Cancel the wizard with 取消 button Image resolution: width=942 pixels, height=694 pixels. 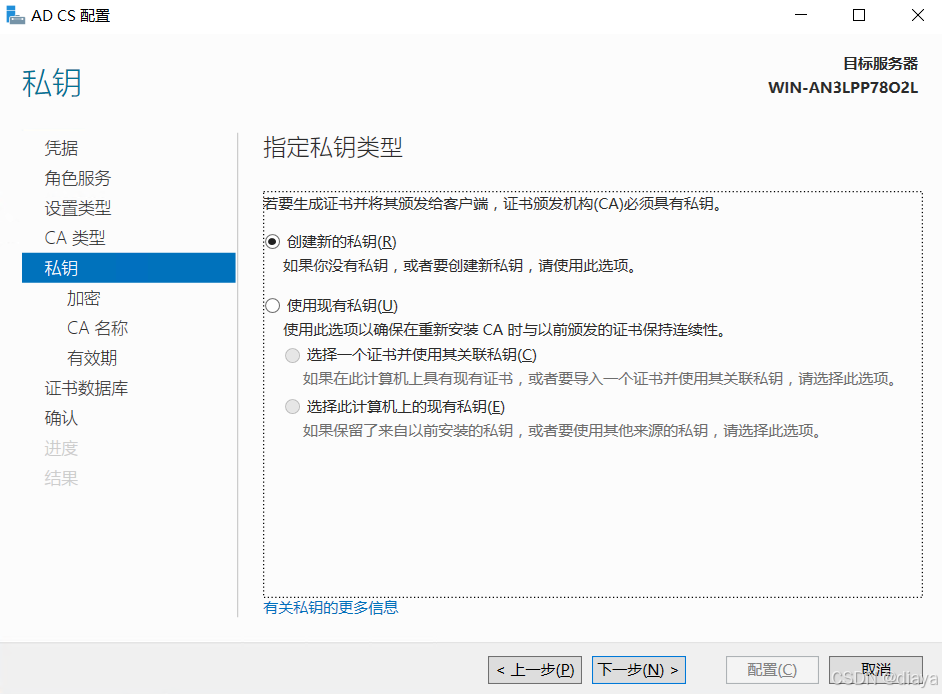tap(876, 669)
